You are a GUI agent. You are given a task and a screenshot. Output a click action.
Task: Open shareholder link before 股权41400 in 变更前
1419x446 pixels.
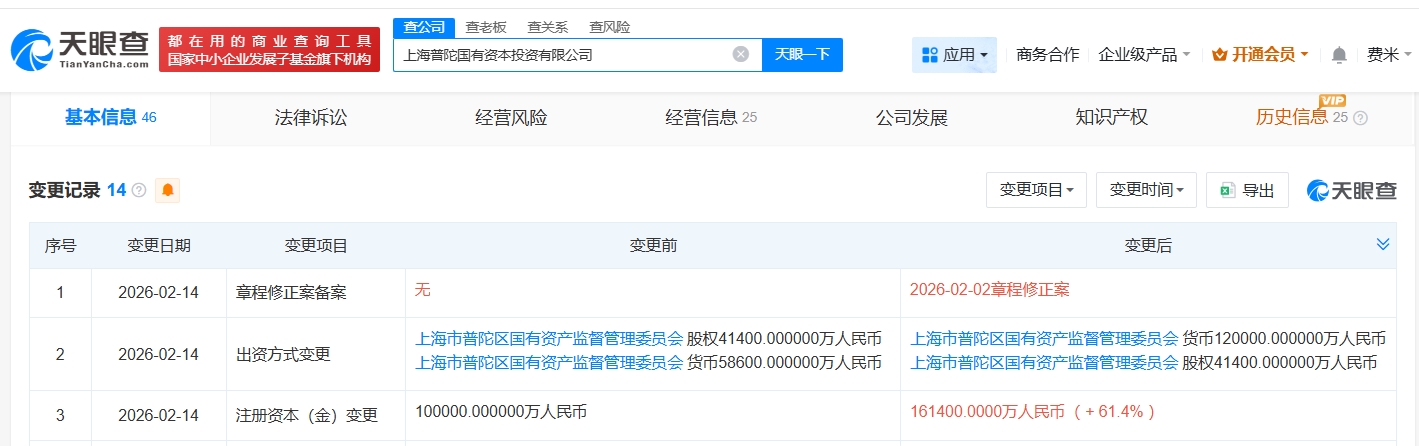point(549,338)
